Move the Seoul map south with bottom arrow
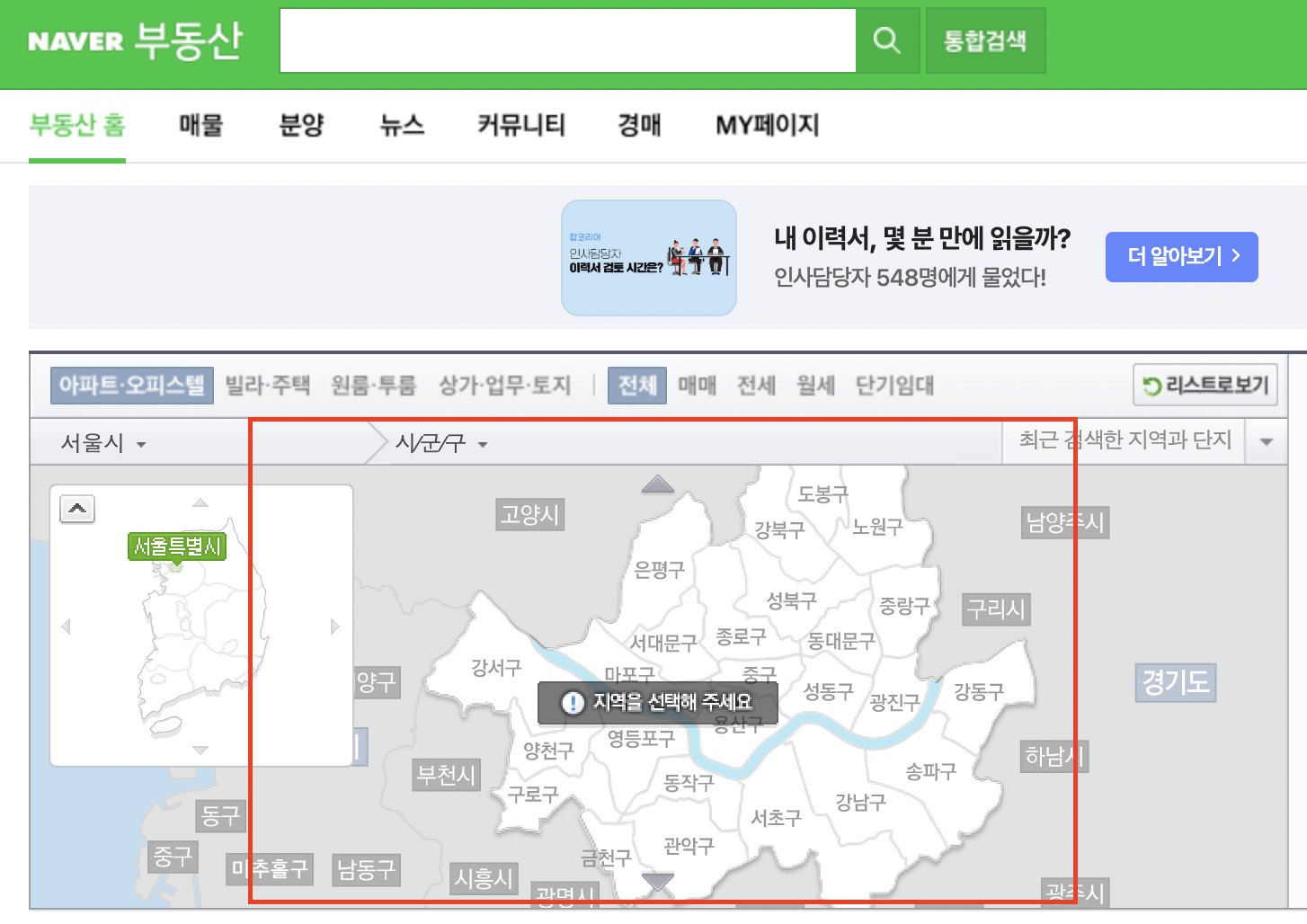This screenshot has width=1307, height=924. [x=658, y=882]
